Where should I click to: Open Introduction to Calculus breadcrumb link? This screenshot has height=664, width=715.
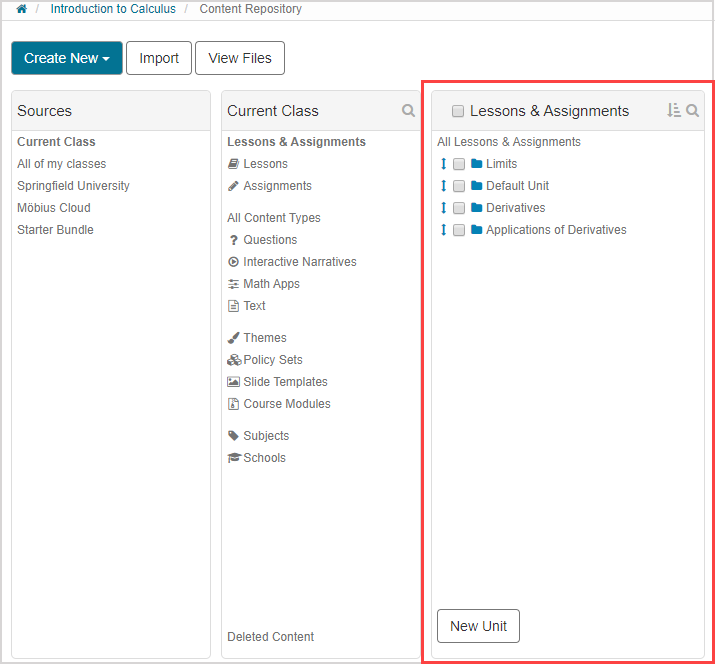(113, 9)
